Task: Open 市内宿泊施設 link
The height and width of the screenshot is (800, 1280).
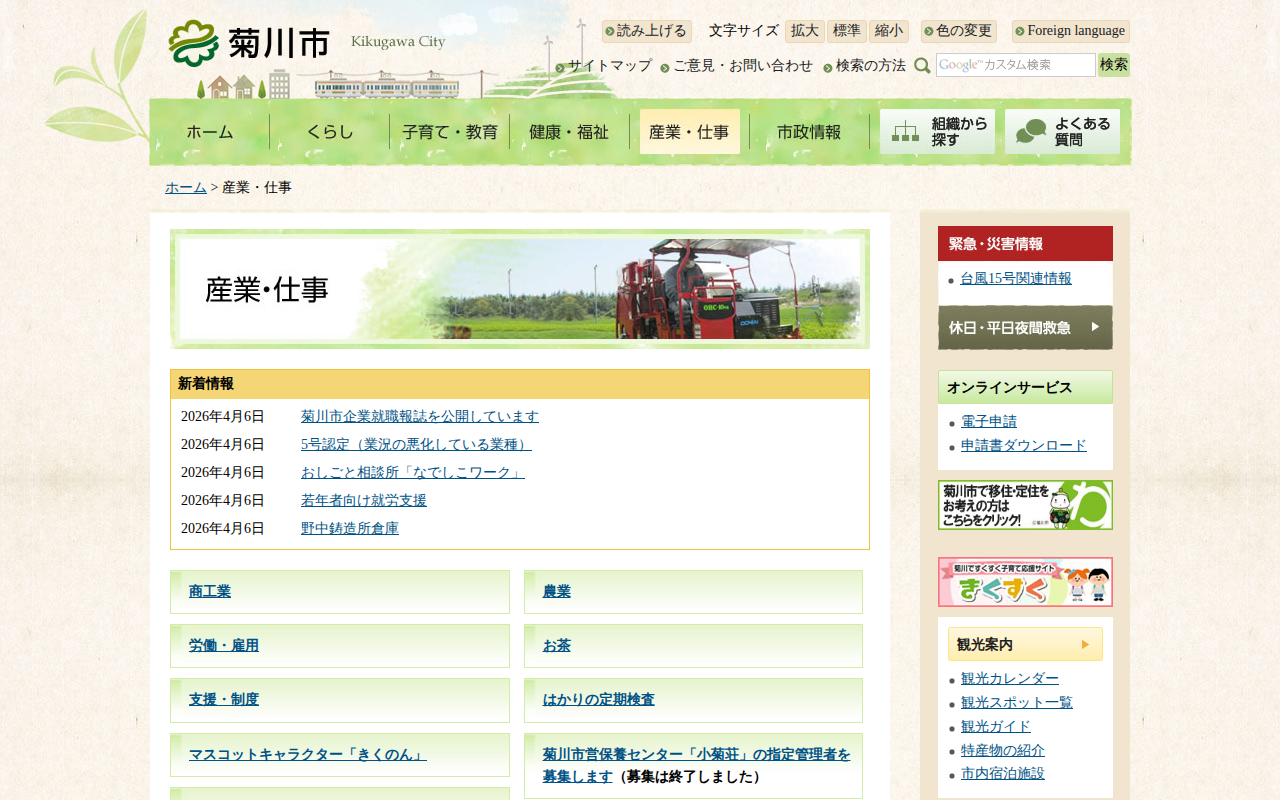Action: tap(1003, 774)
